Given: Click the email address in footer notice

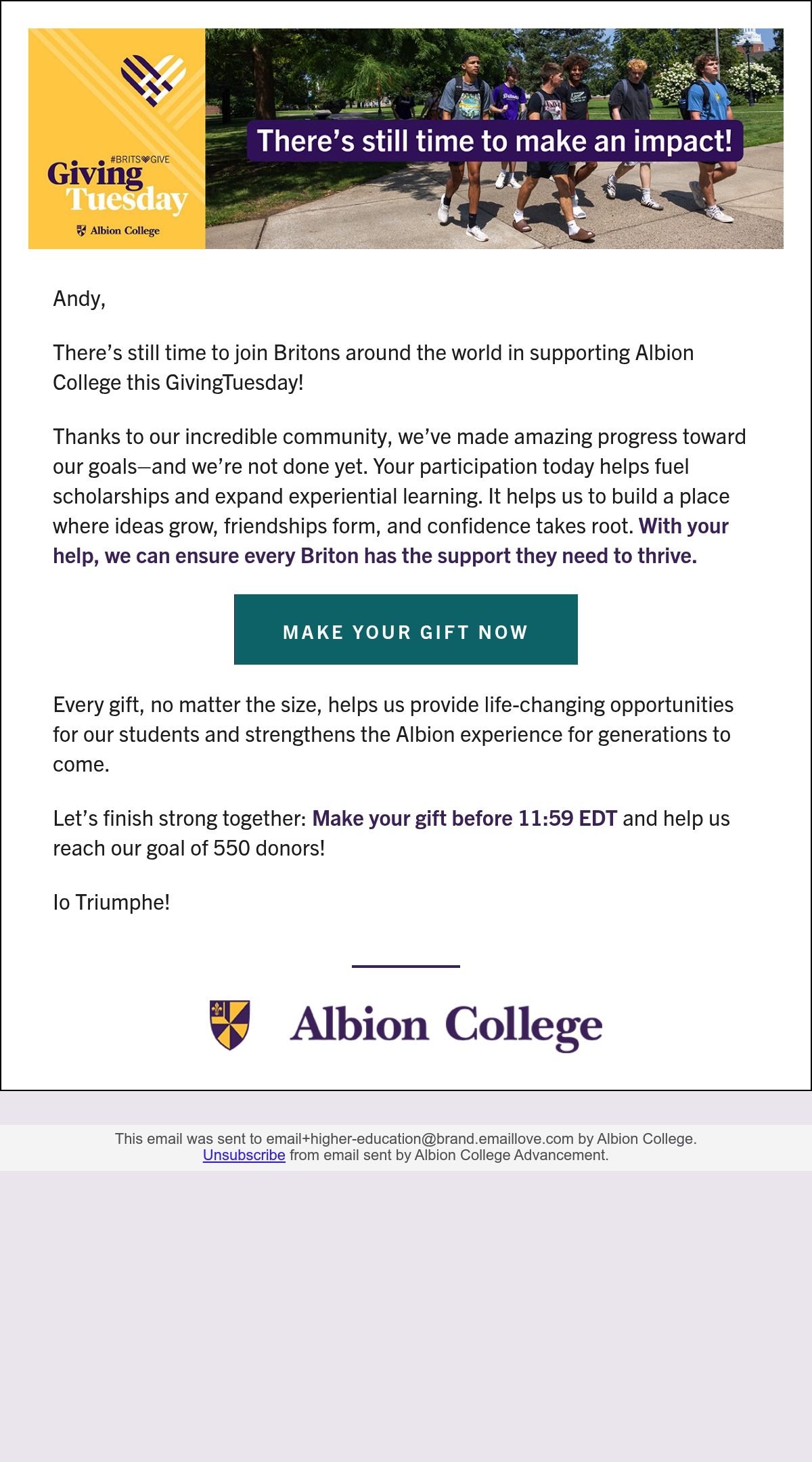Looking at the screenshot, I should tap(420, 1138).
